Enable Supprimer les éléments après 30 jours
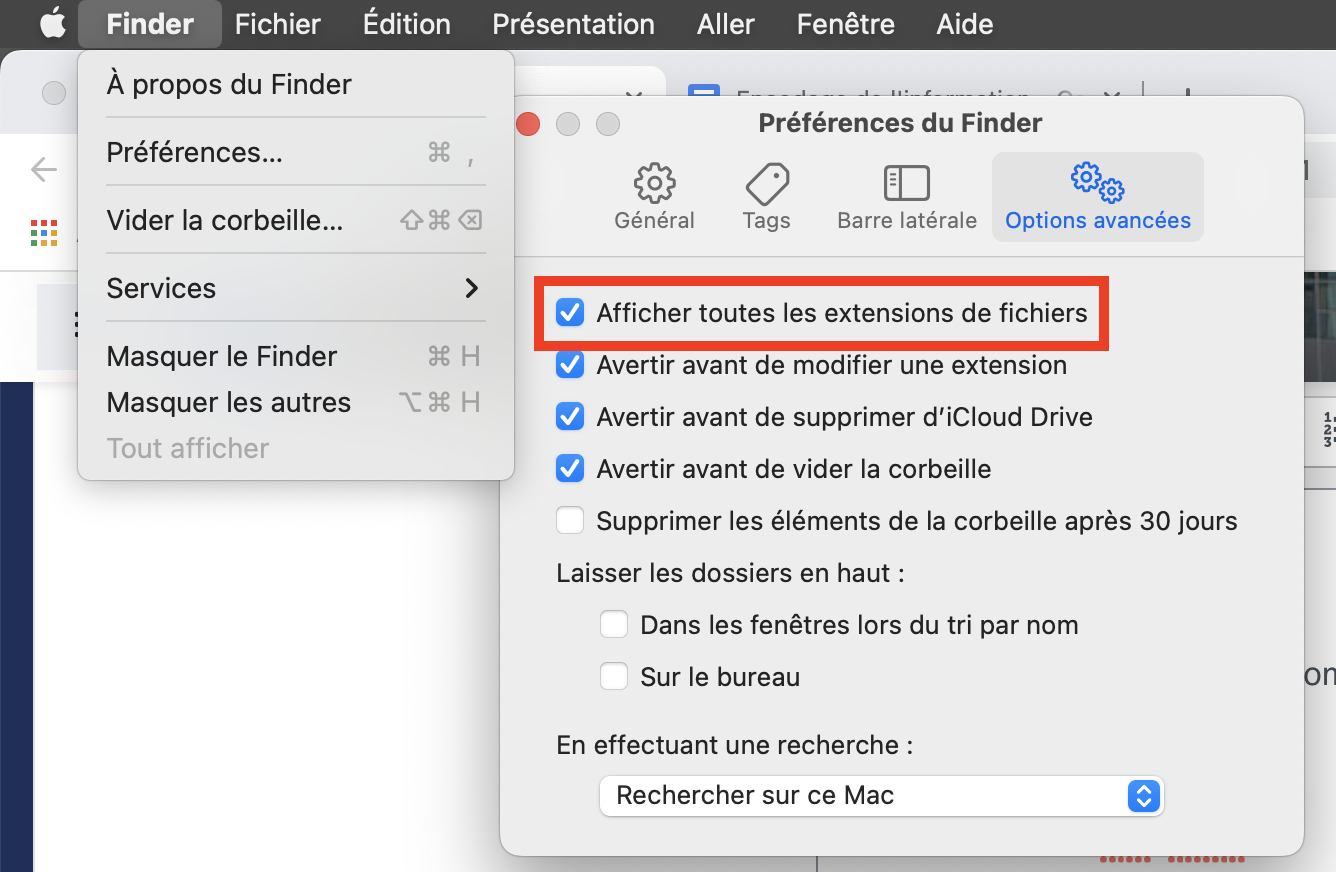 click(x=570, y=521)
